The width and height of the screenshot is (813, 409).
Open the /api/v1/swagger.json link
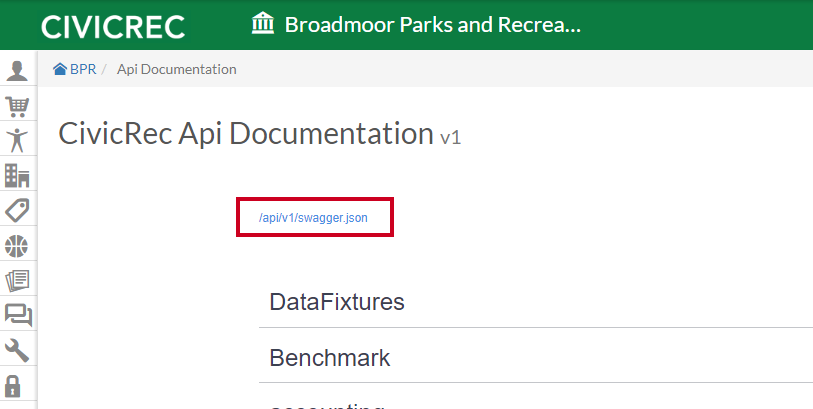click(x=313, y=218)
